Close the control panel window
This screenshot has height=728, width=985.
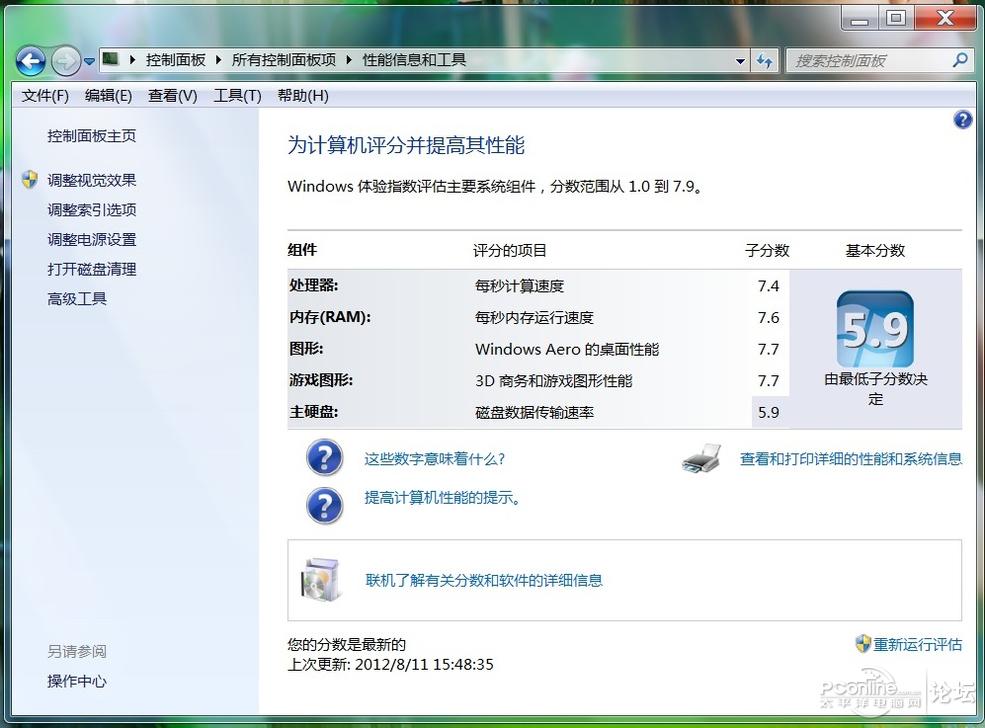pos(945,19)
